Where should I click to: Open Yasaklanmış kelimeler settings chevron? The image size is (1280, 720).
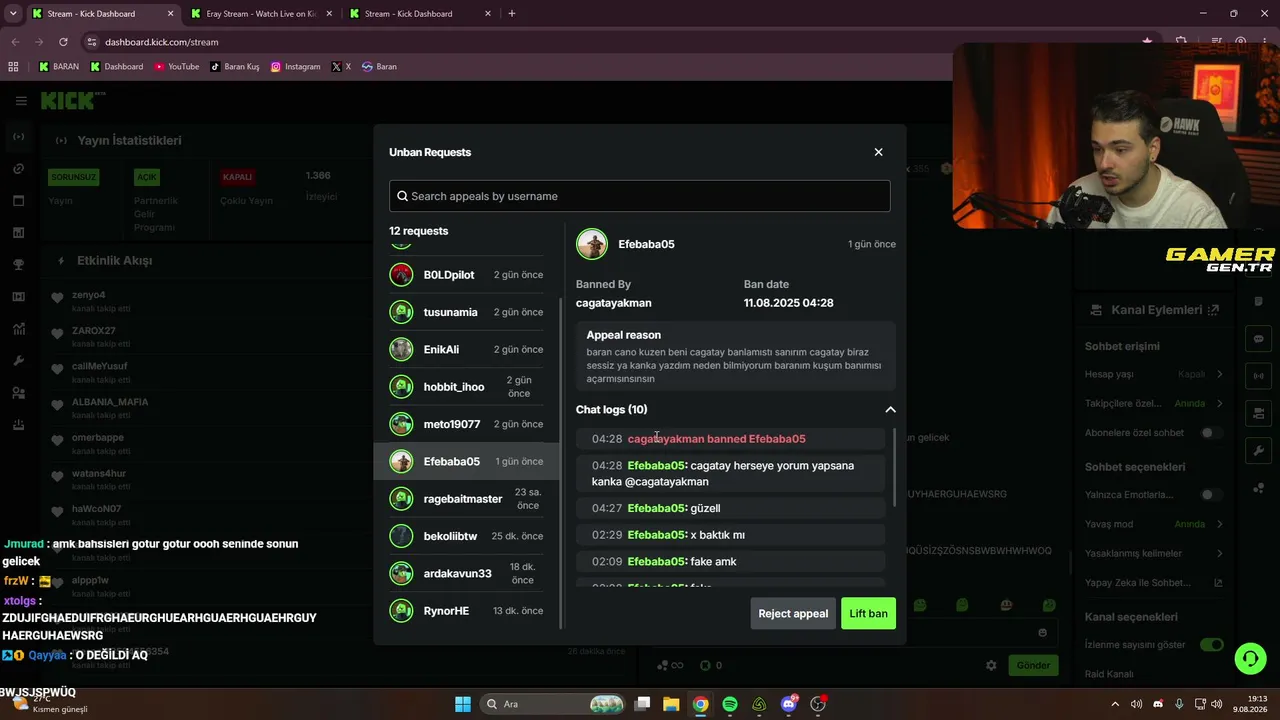(1219, 553)
